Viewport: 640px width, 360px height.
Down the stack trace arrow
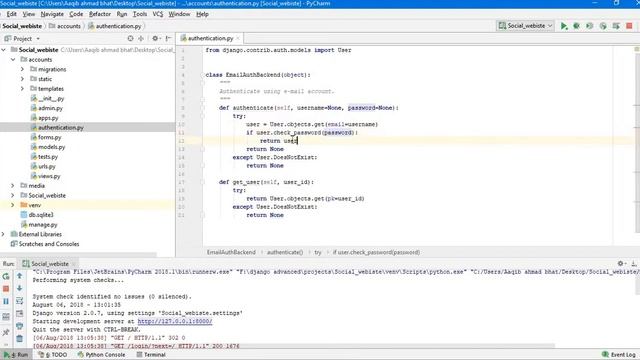pyautogui.click(x=19, y=288)
